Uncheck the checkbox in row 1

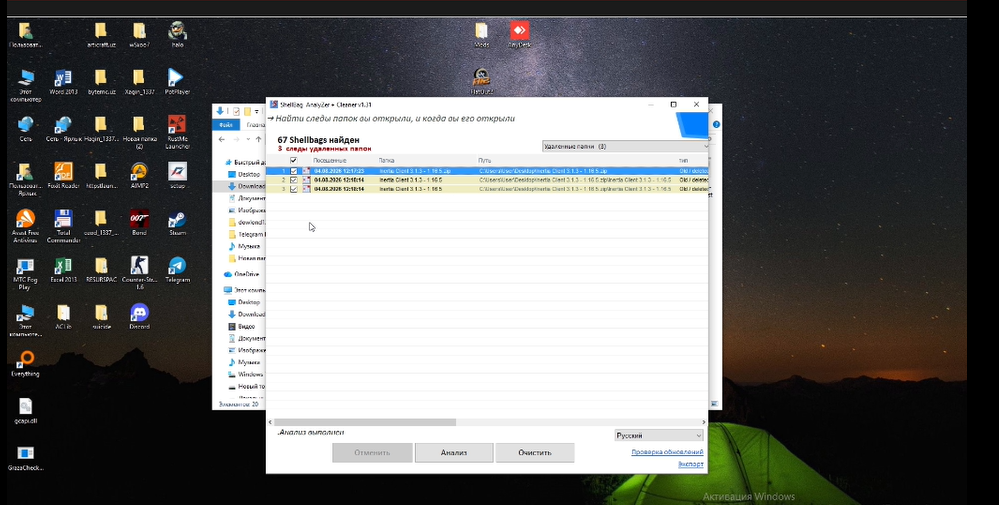pos(294,171)
